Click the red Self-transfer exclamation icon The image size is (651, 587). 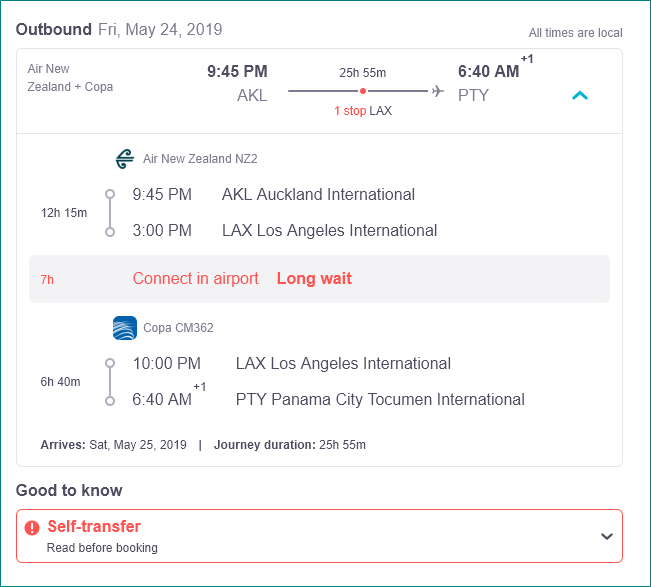[x=32, y=528]
